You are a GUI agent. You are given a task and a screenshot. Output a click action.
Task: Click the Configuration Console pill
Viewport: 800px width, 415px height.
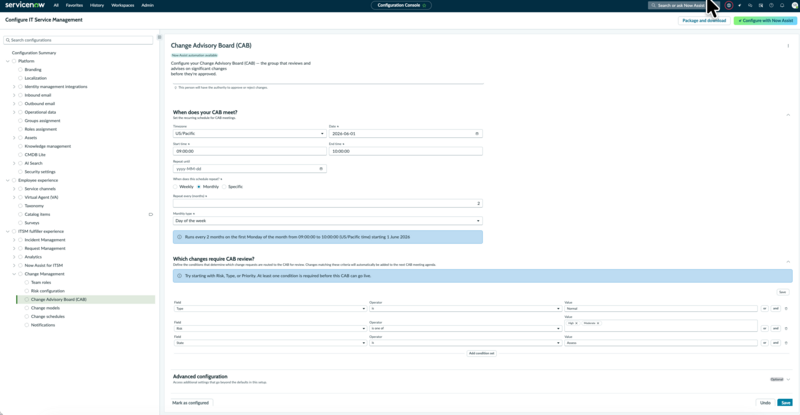pyautogui.click(x=401, y=5)
